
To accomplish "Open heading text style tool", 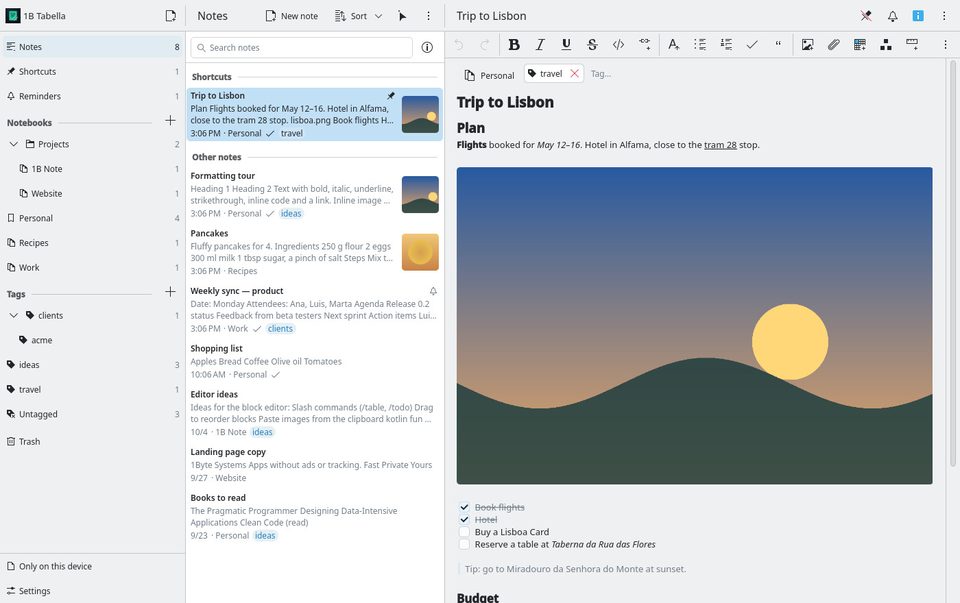I will 673,45.
